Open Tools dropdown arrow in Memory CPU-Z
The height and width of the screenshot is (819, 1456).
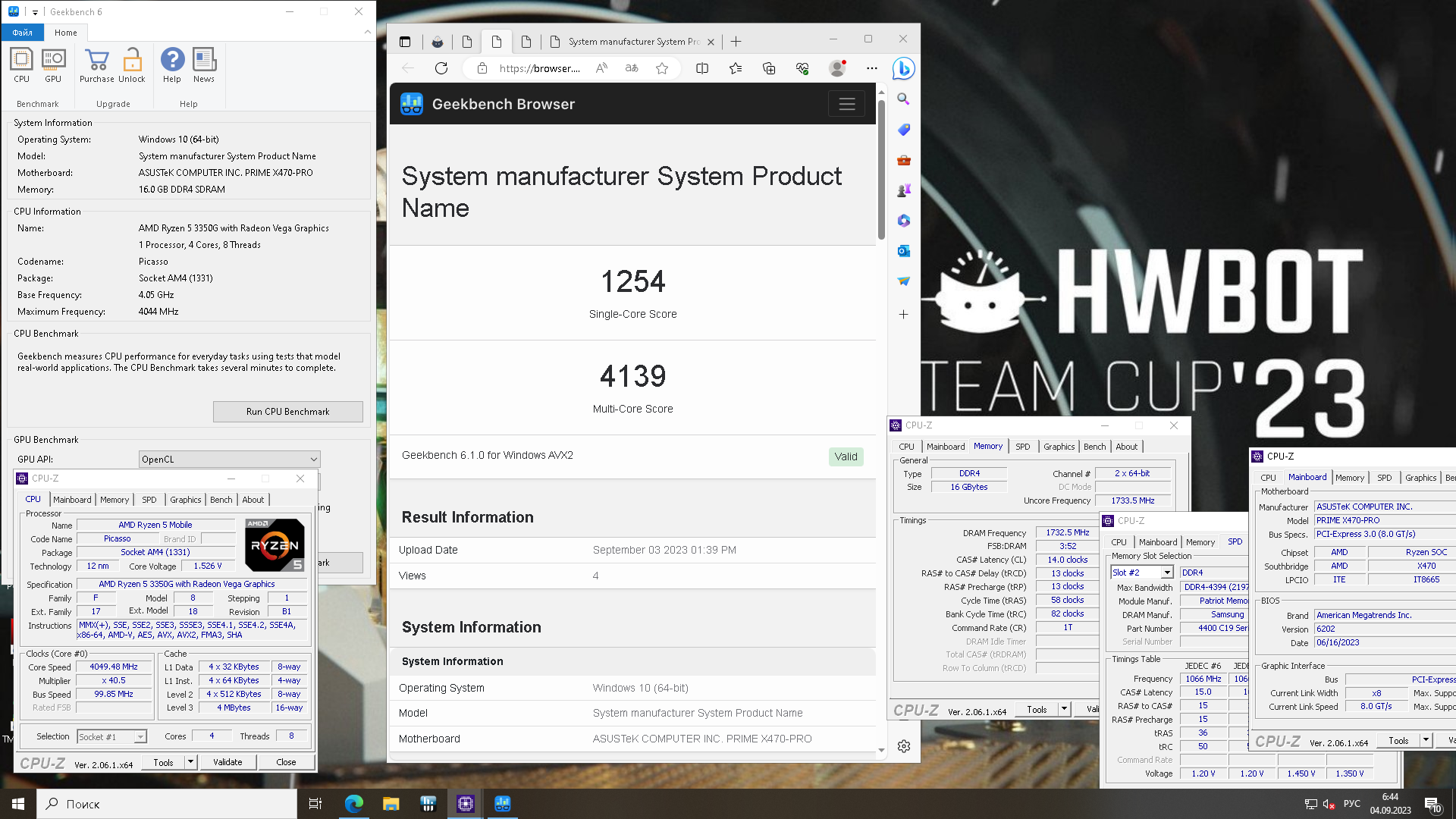click(1064, 709)
